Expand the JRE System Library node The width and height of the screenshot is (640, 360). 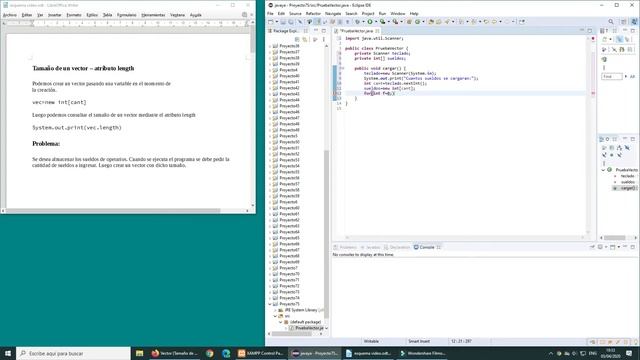pyautogui.click(x=276, y=310)
